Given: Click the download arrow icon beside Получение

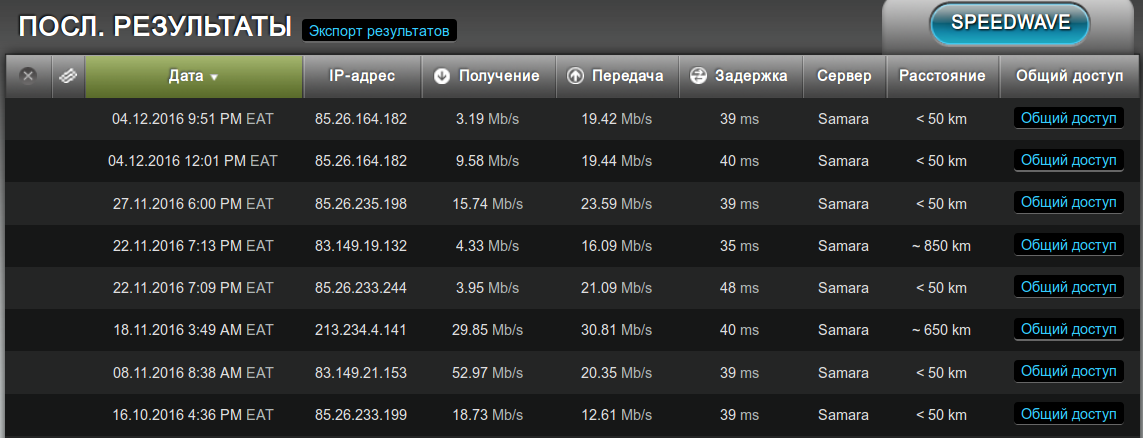Looking at the screenshot, I should coord(442,76).
